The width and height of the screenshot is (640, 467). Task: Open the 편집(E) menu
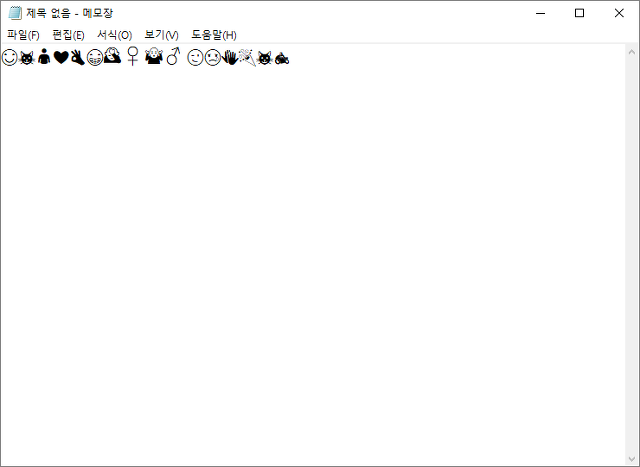(68, 35)
